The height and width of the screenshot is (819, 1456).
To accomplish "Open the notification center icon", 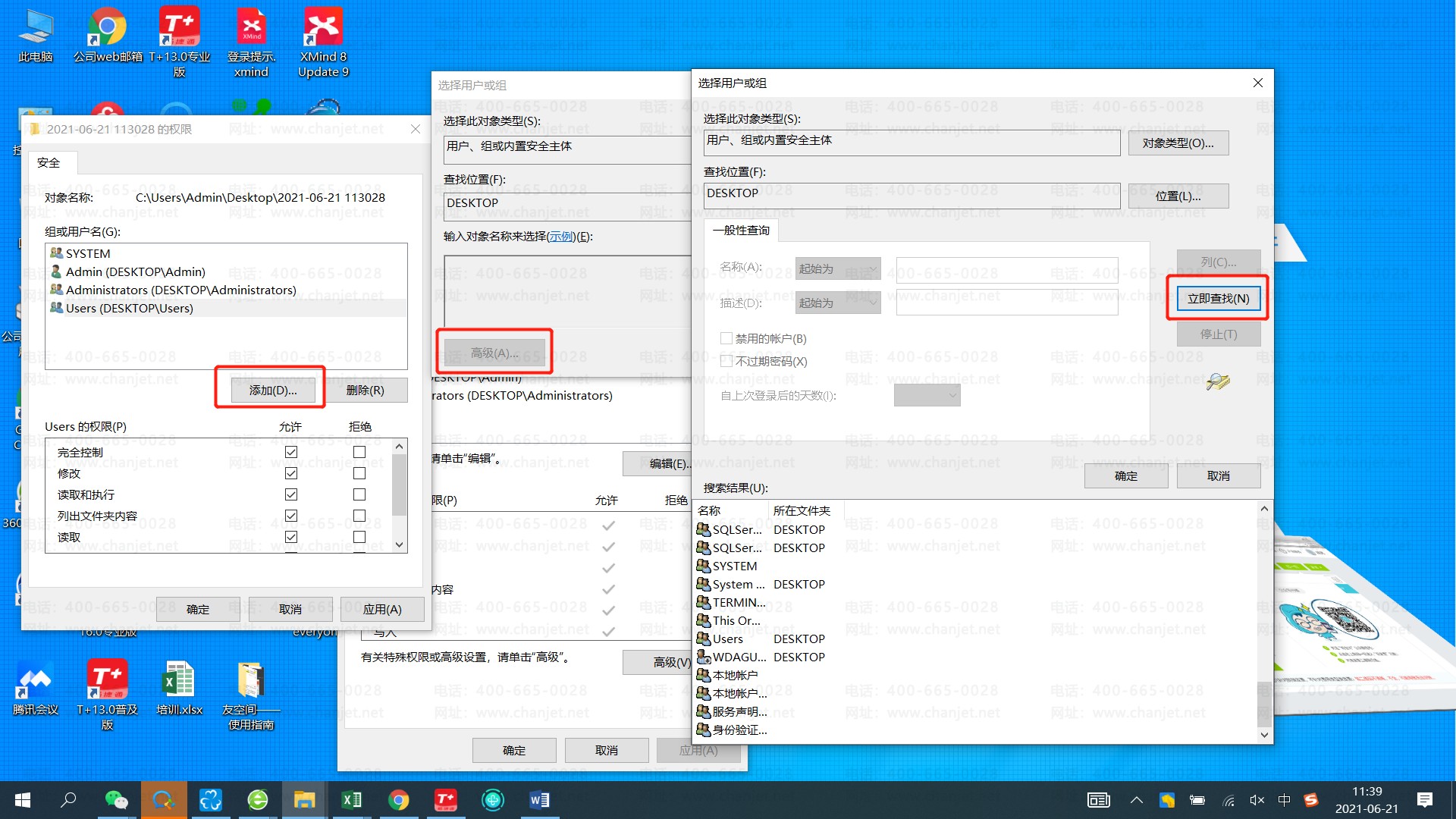I will 1425,800.
